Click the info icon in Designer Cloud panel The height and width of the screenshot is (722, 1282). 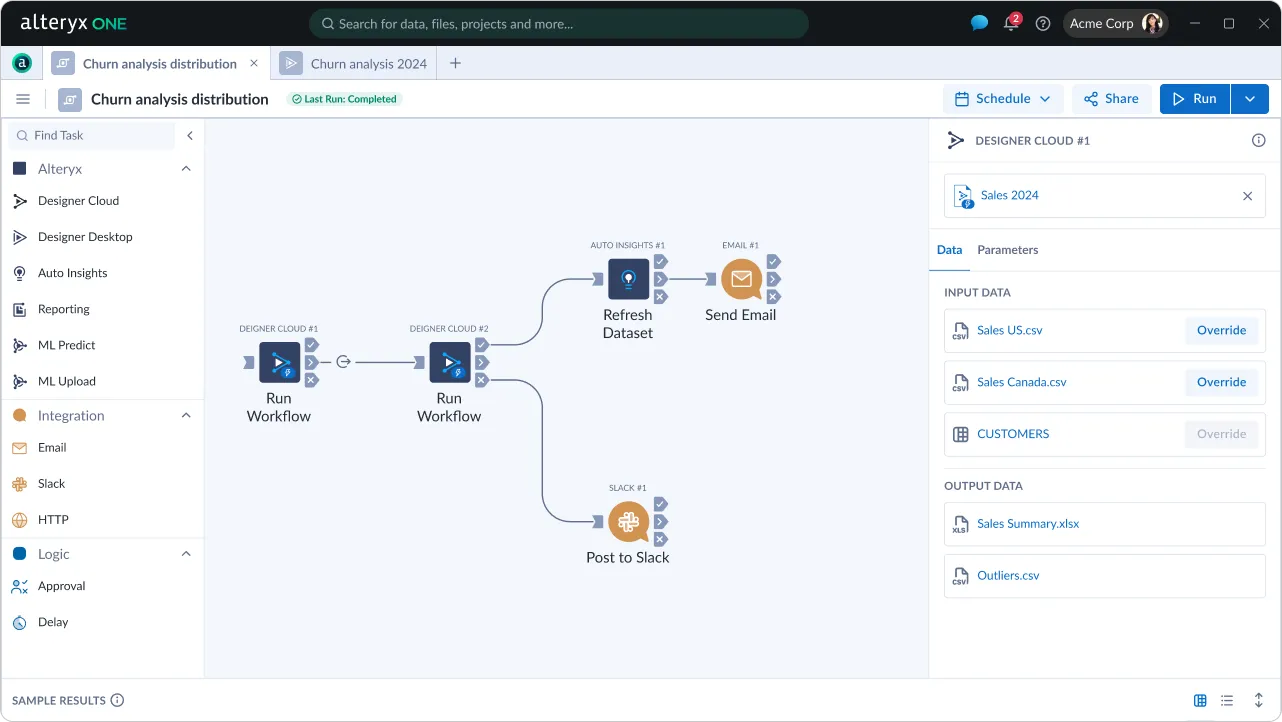tap(1259, 141)
